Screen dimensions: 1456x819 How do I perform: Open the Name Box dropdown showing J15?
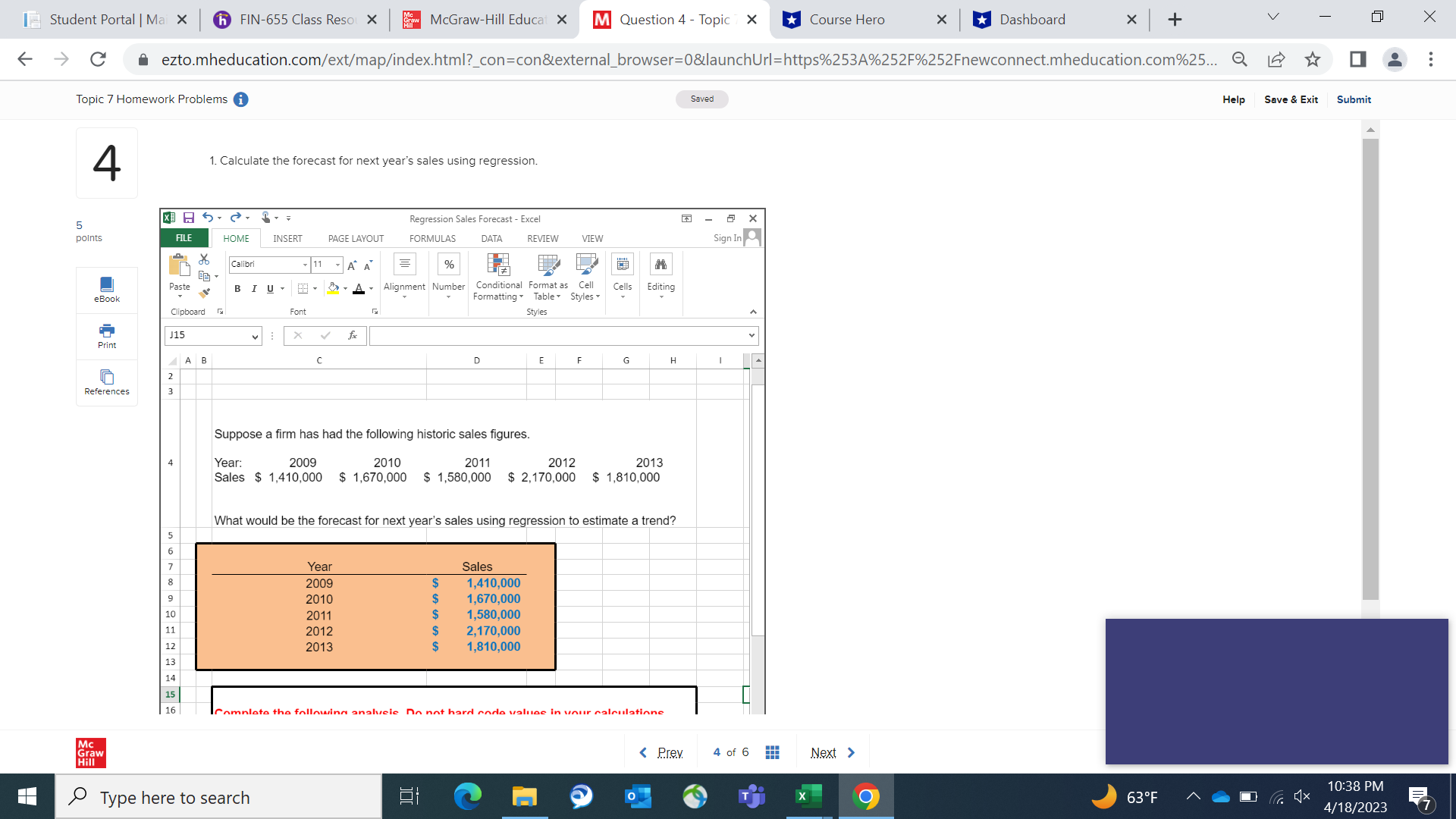tap(254, 336)
